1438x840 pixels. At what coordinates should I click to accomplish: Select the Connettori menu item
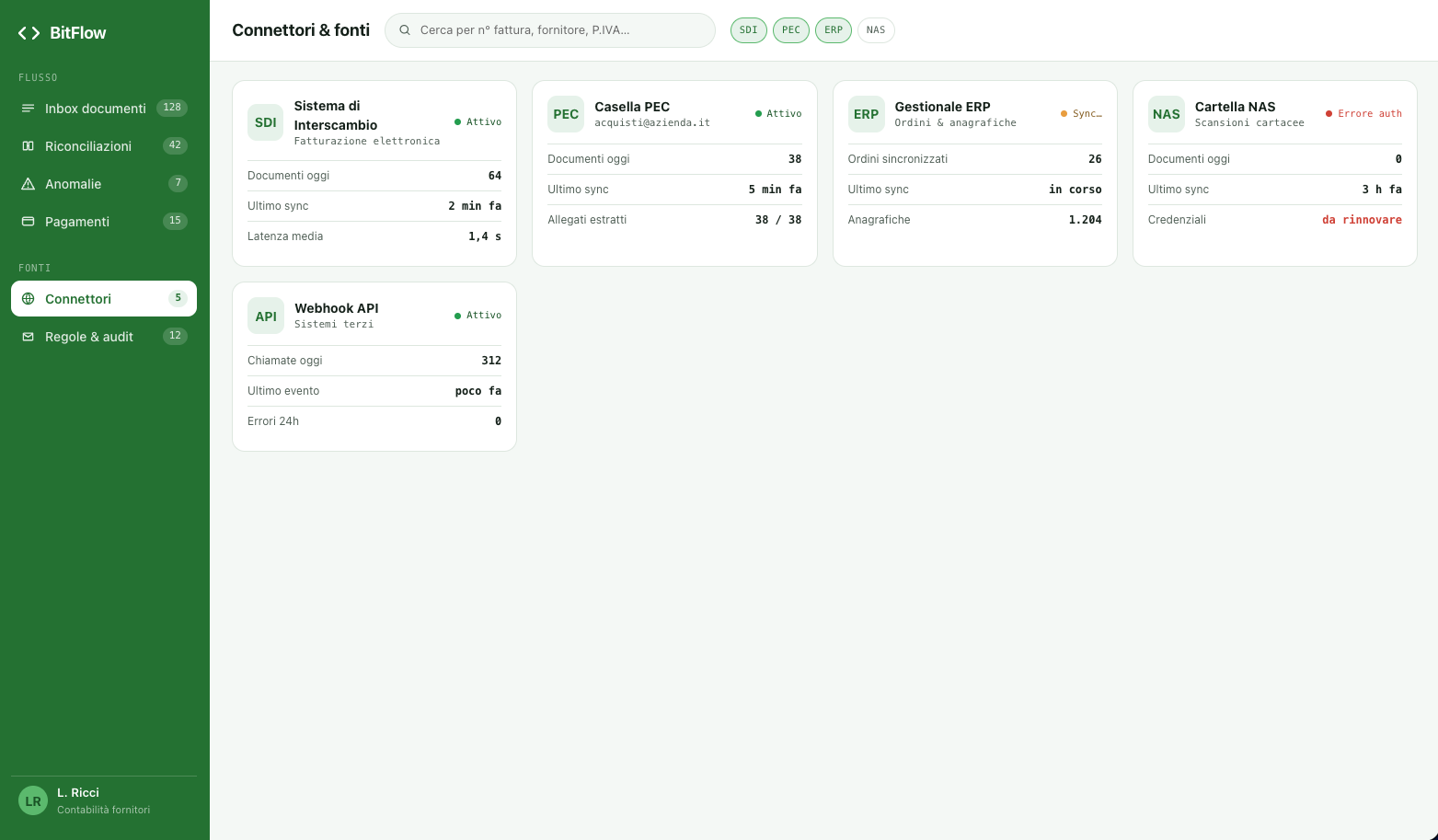pyautogui.click(x=104, y=299)
